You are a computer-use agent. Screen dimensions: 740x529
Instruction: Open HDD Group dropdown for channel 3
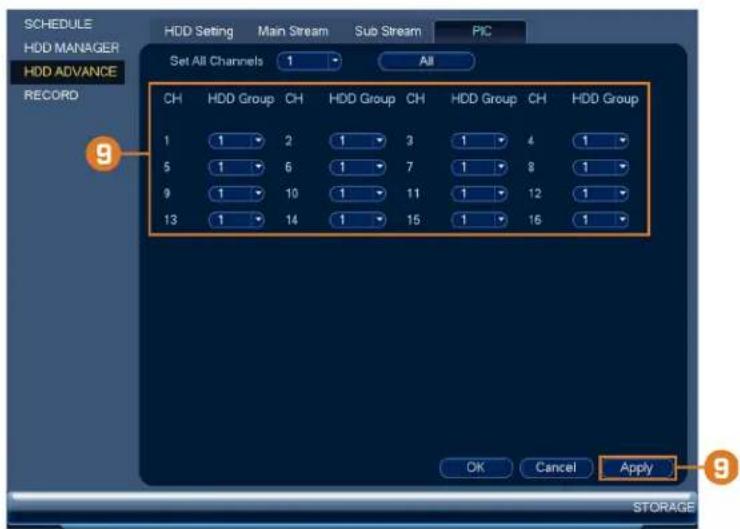click(x=479, y=141)
